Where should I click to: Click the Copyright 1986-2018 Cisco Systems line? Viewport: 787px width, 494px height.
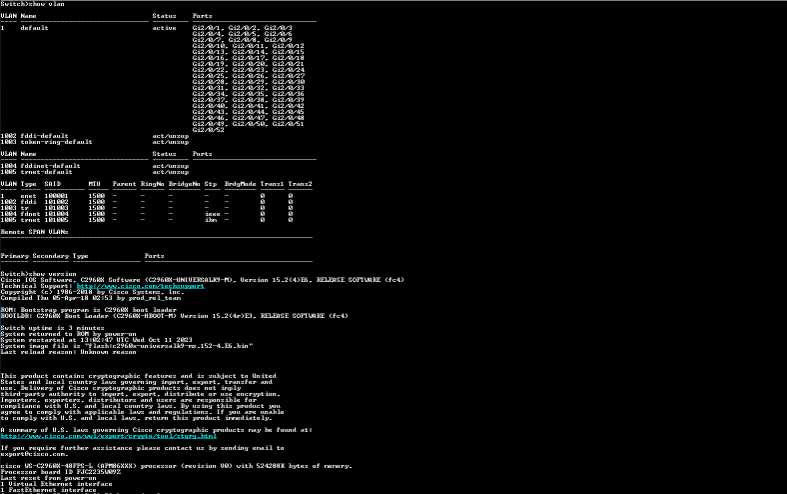[92, 292]
